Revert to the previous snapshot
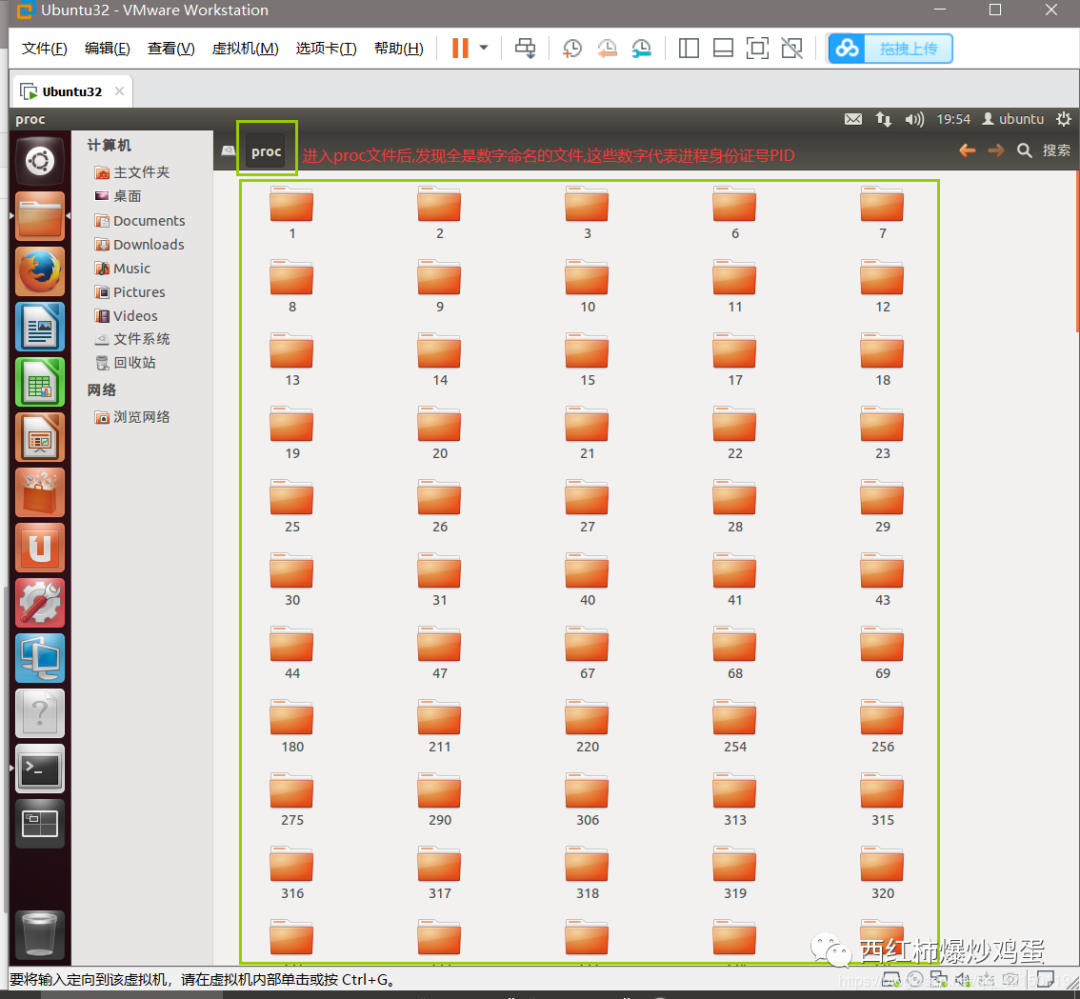 607,48
